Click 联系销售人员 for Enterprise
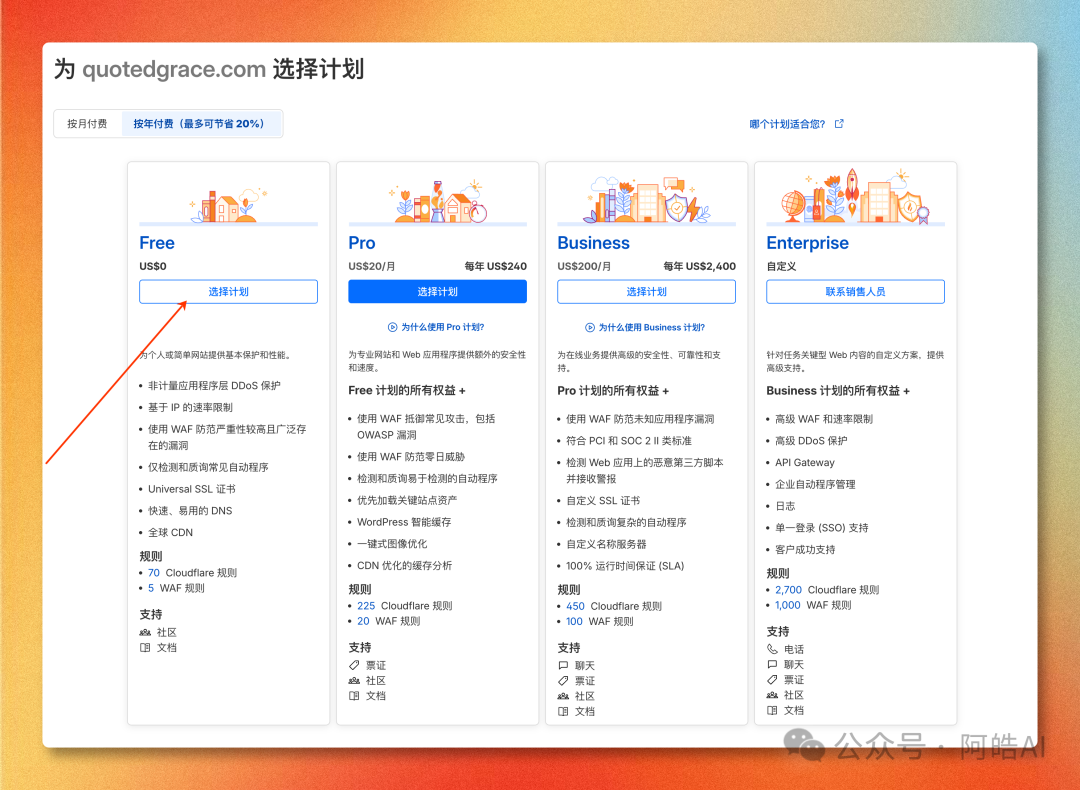 click(x=855, y=291)
